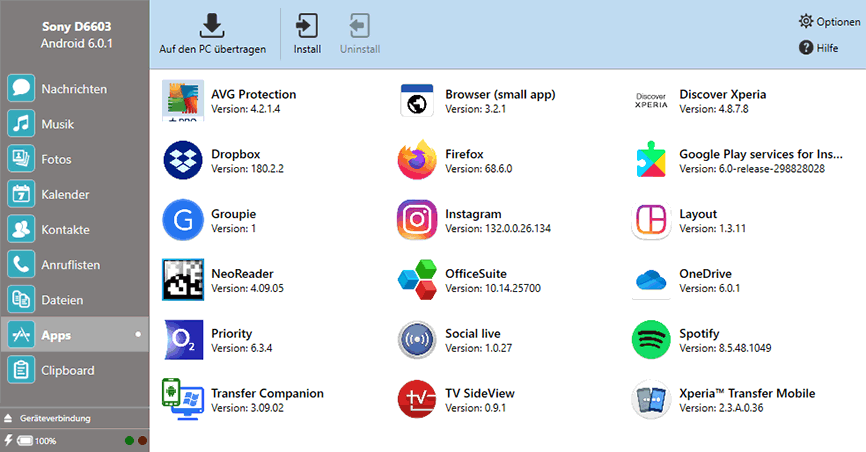Open Kontakte section icon
Screen dimensions: 866x452
[21, 229]
